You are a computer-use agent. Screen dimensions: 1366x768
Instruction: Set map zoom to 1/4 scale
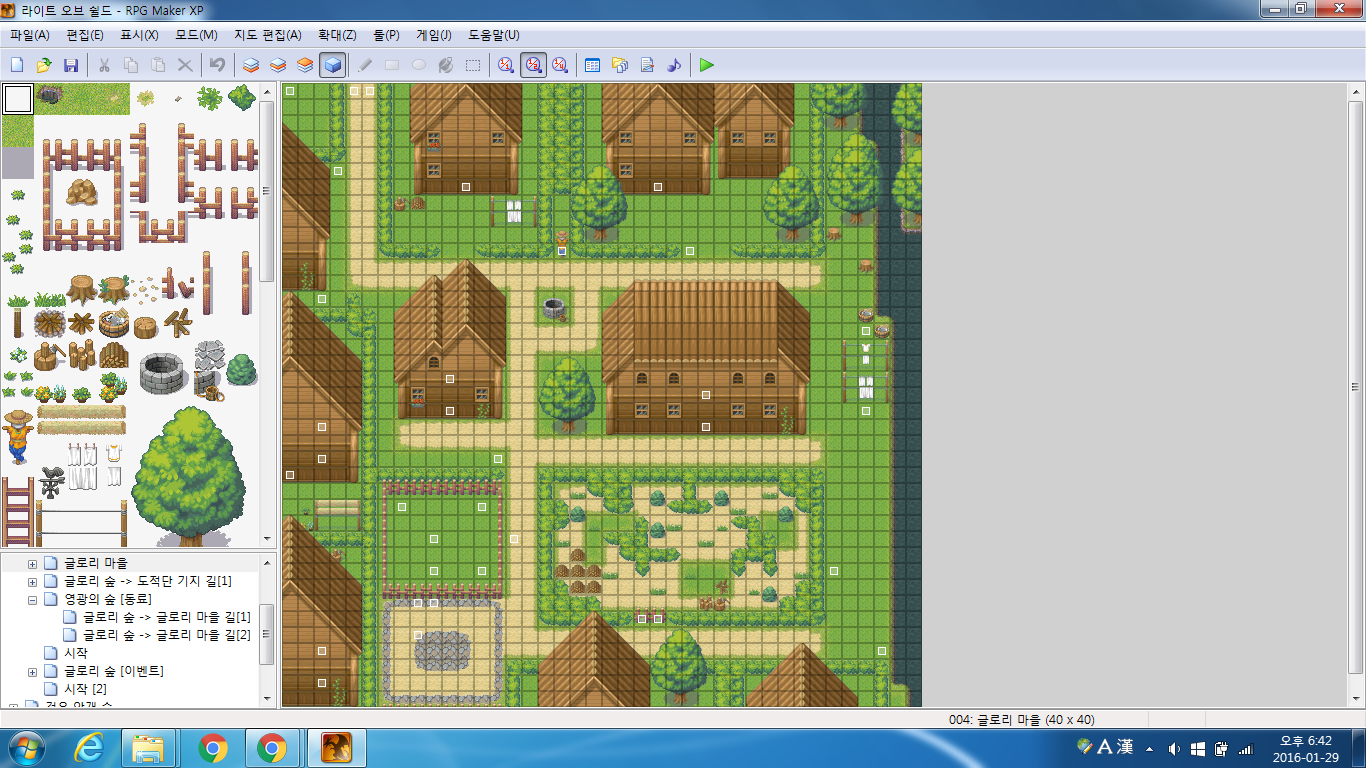(560, 65)
